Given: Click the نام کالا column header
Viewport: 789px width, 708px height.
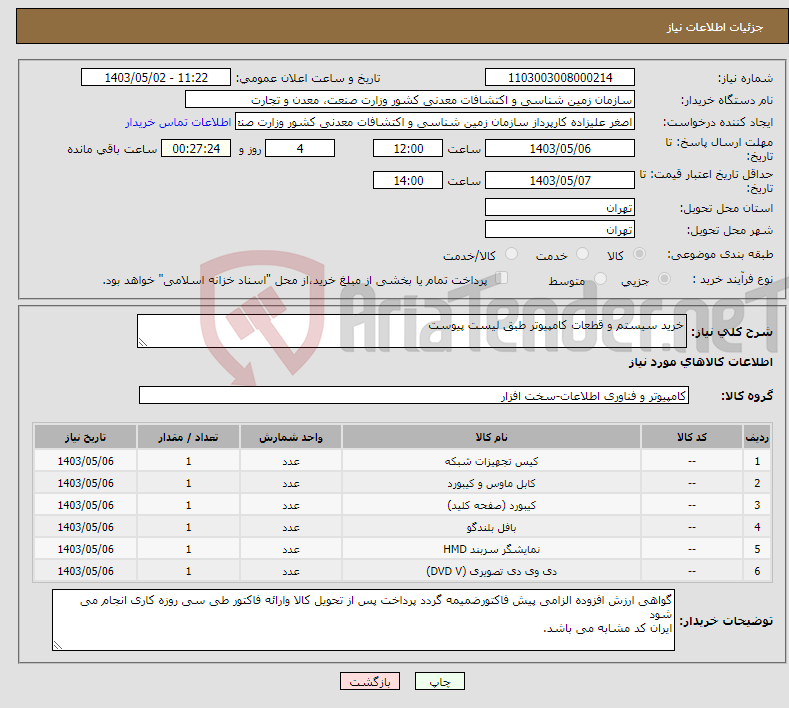Looking at the screenshot, I should 491,437.
